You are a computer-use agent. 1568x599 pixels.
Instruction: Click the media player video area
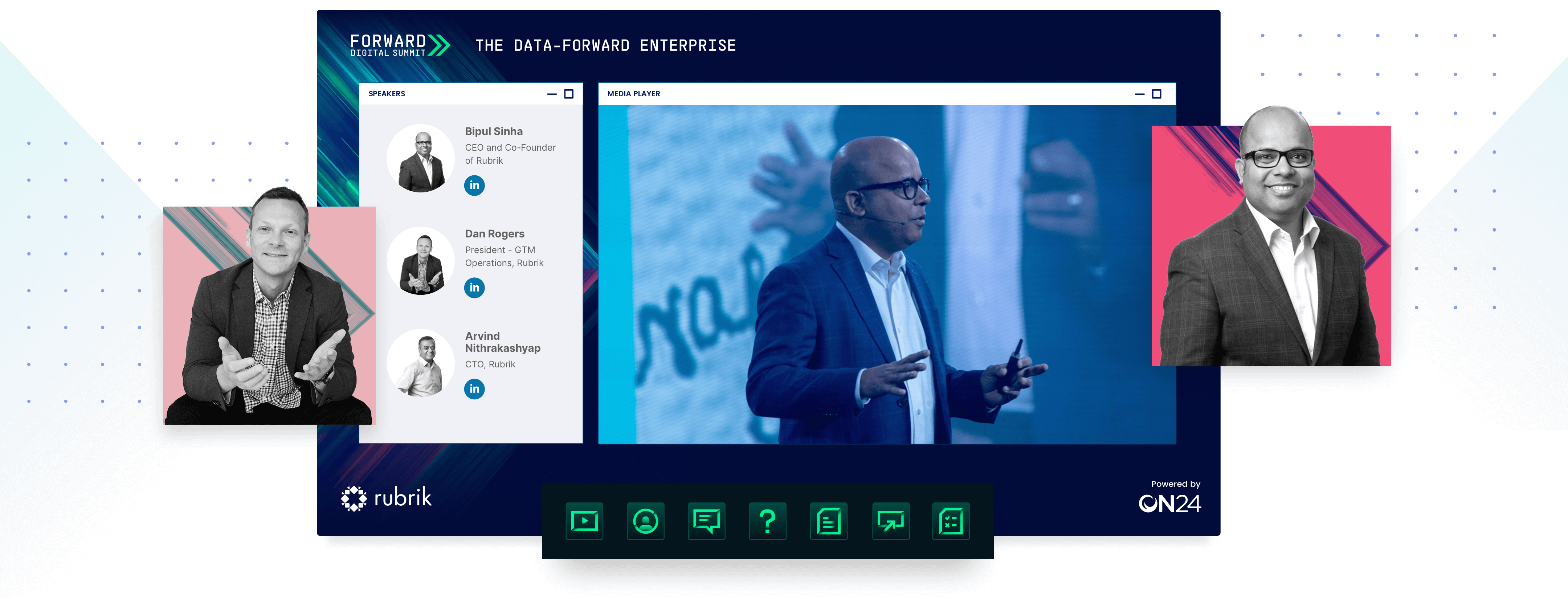pos(887,274)
